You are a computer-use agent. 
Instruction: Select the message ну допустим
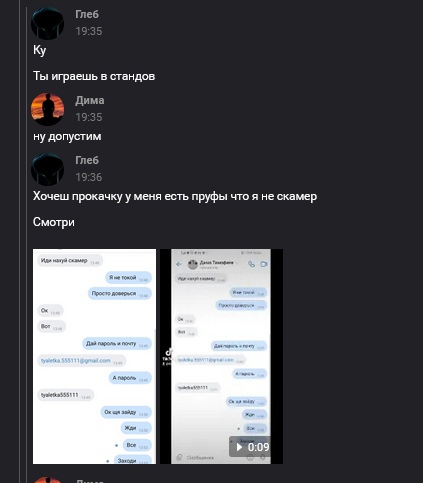tap(67, 137)
